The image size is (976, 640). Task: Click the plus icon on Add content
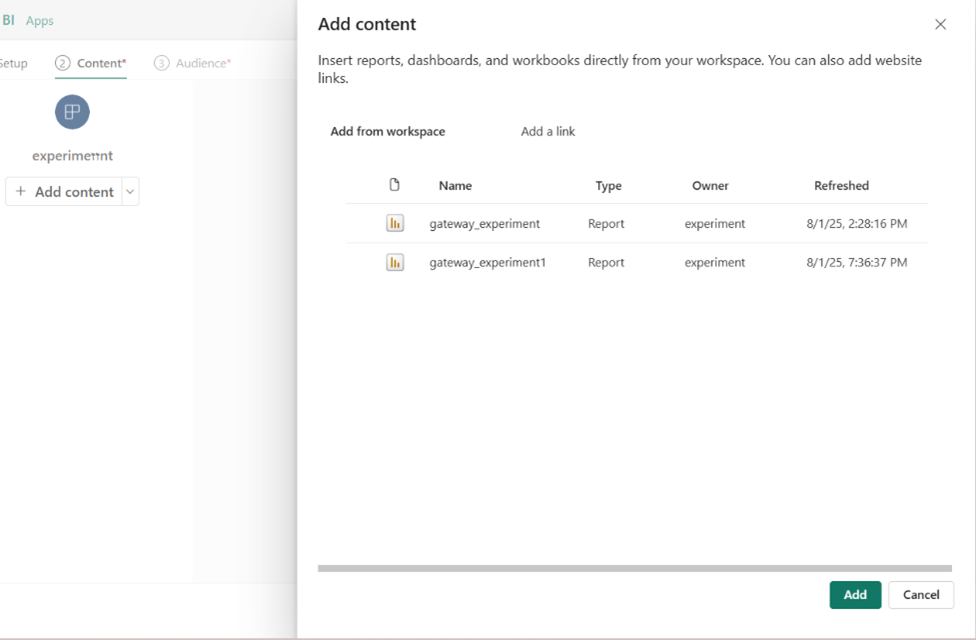(x=21, y=192)
